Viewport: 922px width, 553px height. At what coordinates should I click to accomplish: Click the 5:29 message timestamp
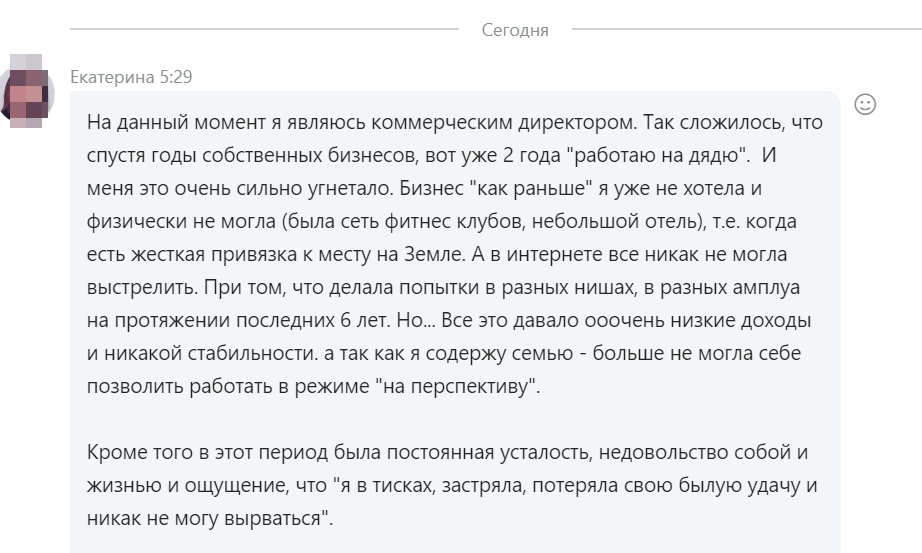[x=176, y=77]
